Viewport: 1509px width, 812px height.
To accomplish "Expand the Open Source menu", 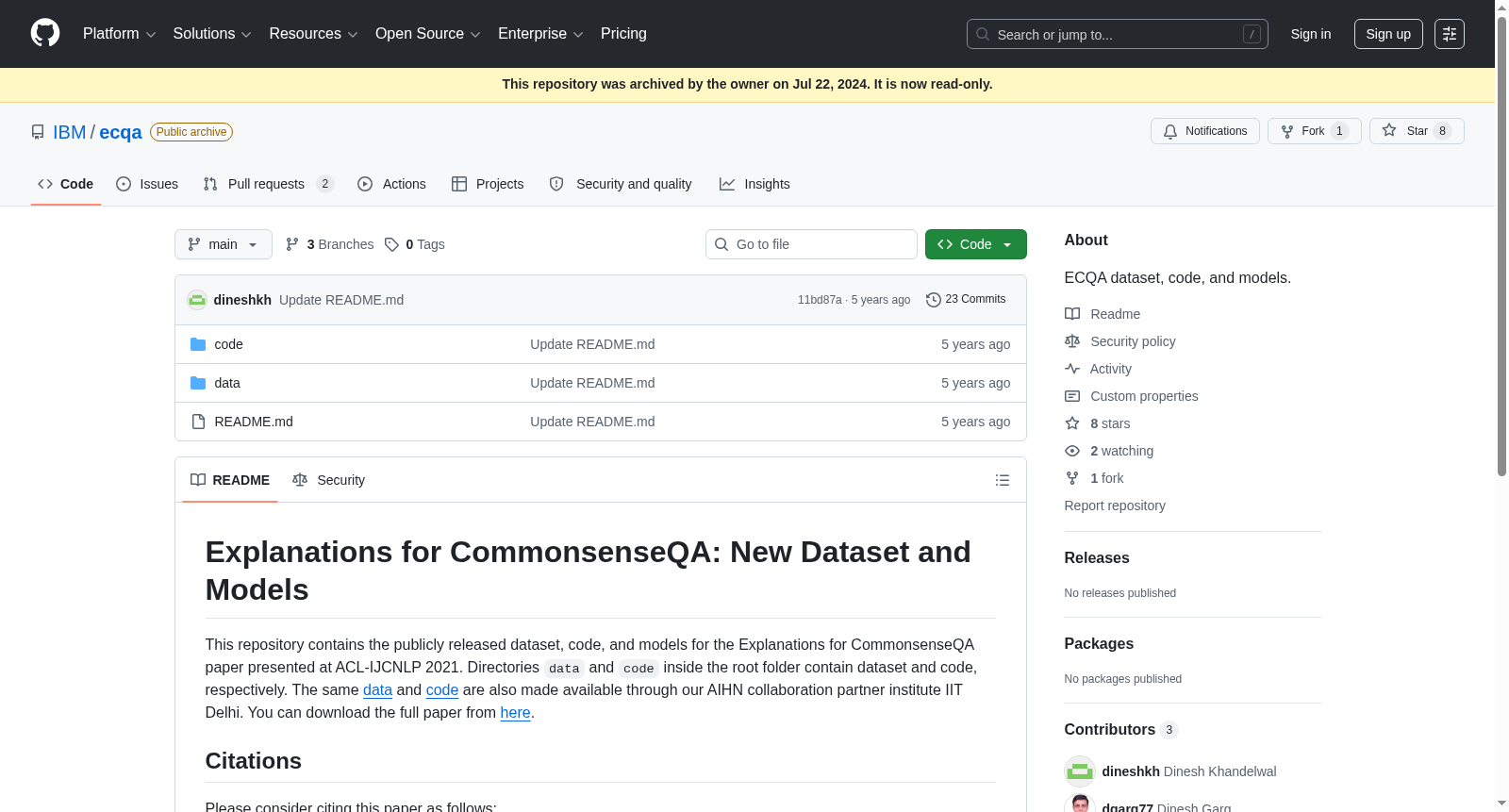I will point(428,34).
